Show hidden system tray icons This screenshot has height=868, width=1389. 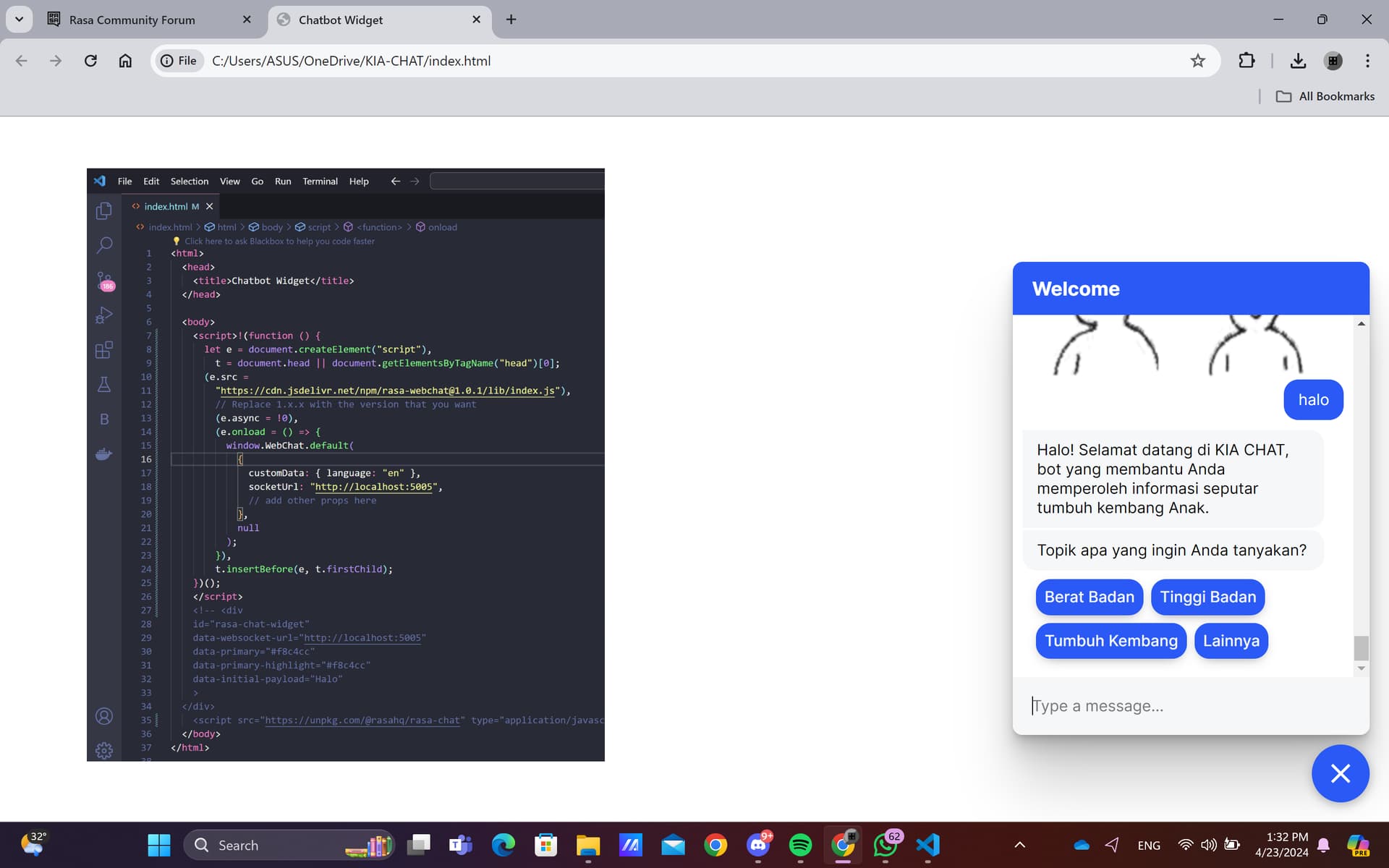(x=1019, y=845)
